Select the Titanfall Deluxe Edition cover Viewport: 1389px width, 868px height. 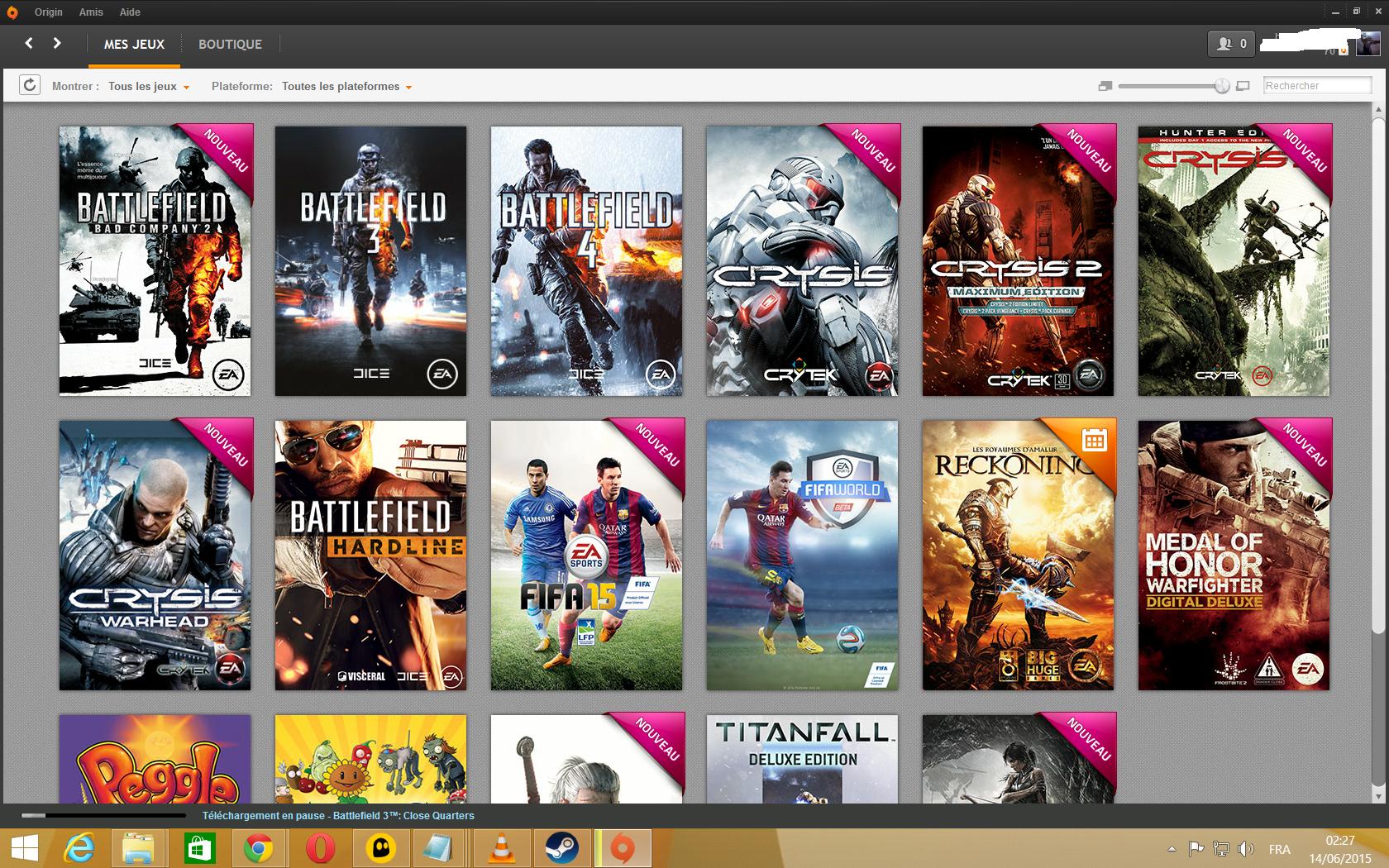pyautogui.click(x=802, y=759)
